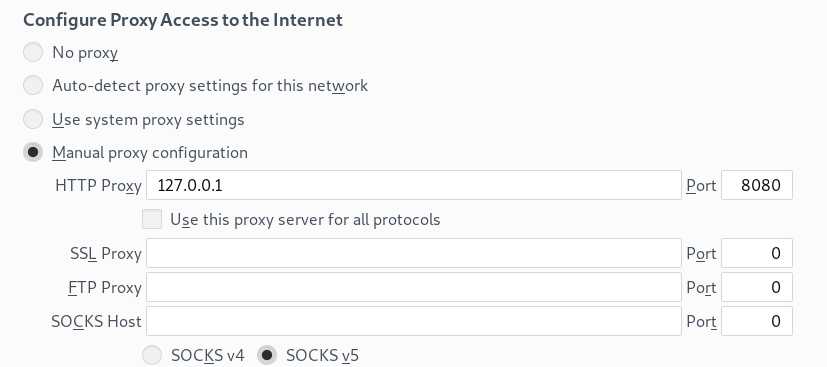The image size is (827, 367).
Task: Enable Use this proxy server for all protocols
Action: click(x=152, y=219)
